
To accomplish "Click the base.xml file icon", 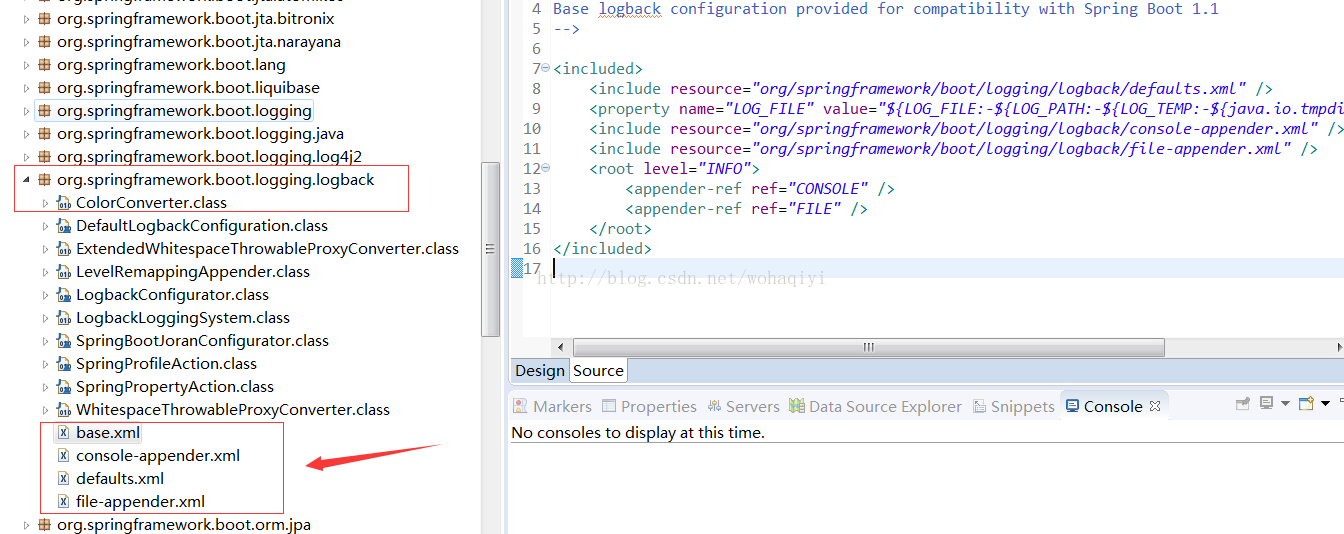I will point(64,433).
